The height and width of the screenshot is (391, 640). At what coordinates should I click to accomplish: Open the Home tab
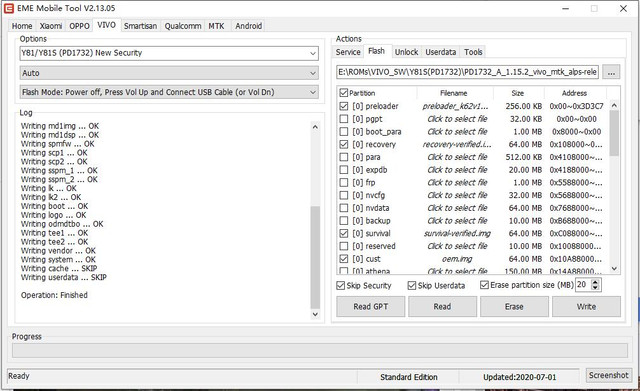22,26
